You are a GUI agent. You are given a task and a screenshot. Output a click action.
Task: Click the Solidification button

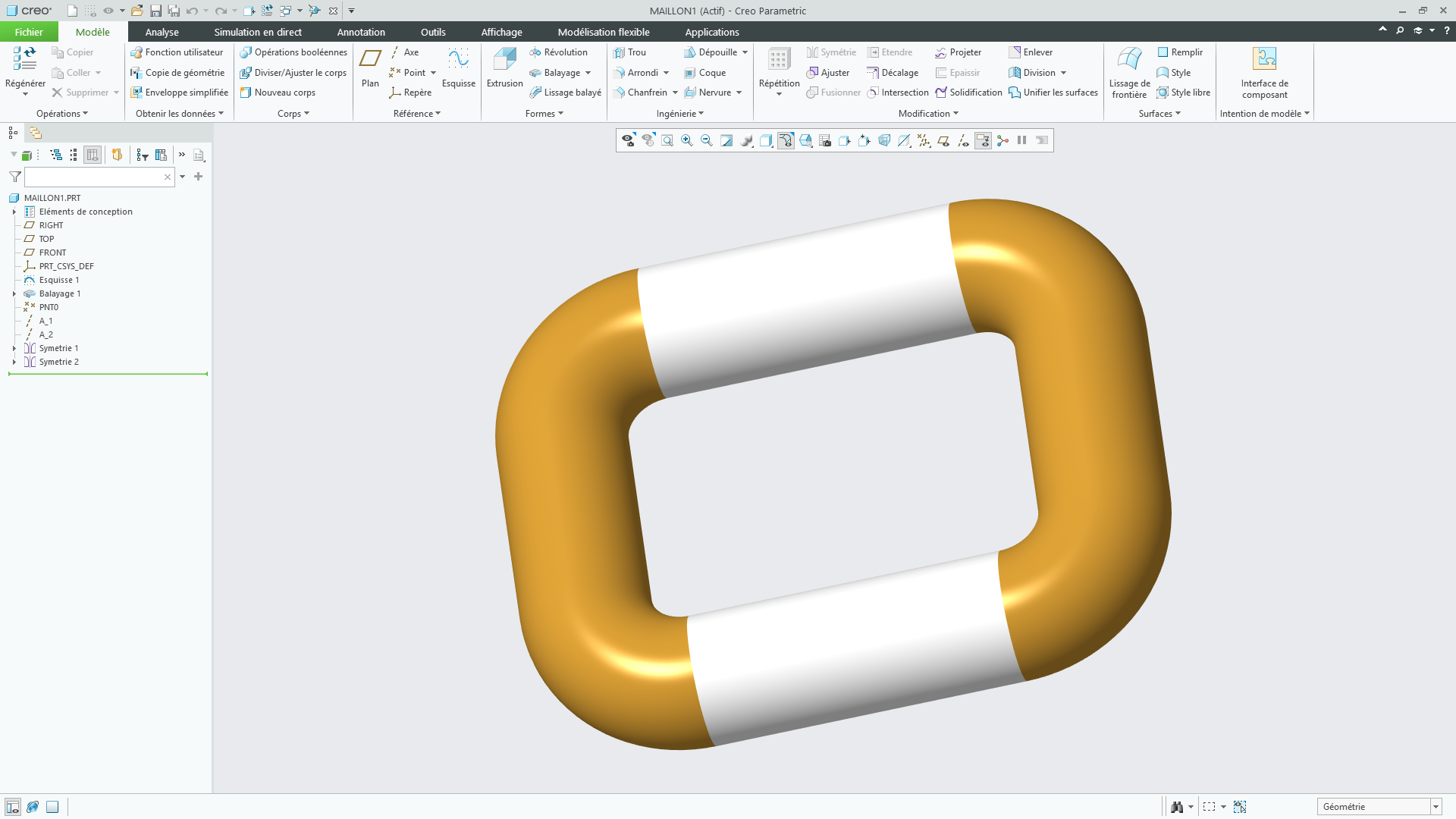968,93
